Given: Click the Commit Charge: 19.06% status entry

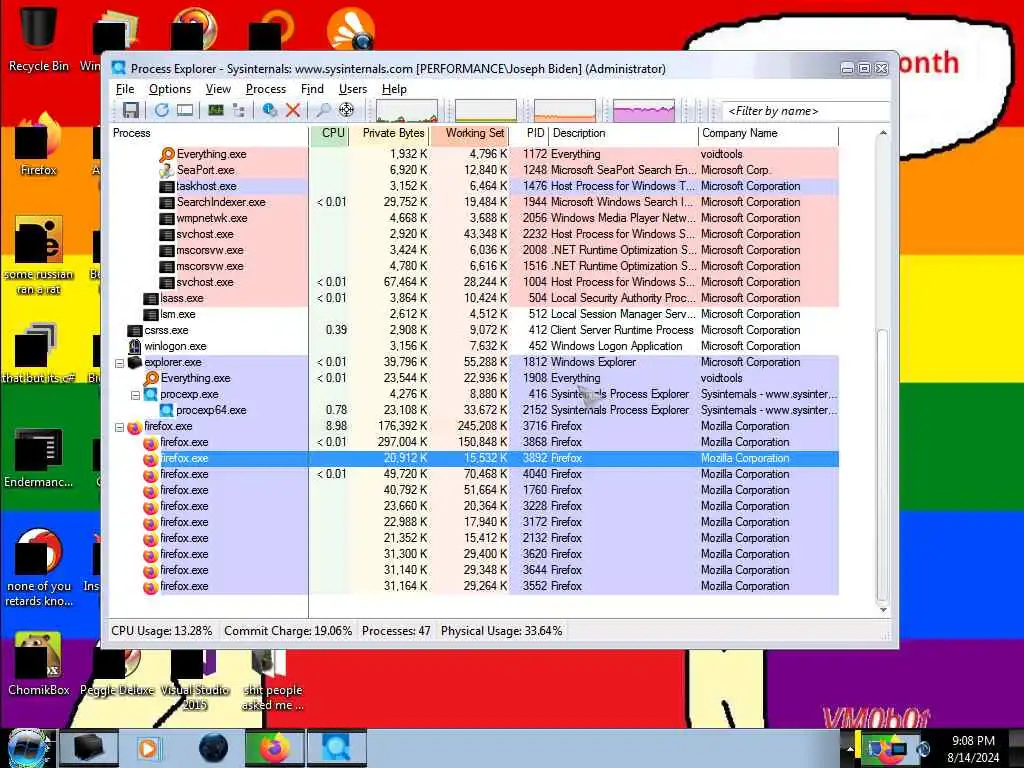Looking at the screenshot, I should (288, 632).
